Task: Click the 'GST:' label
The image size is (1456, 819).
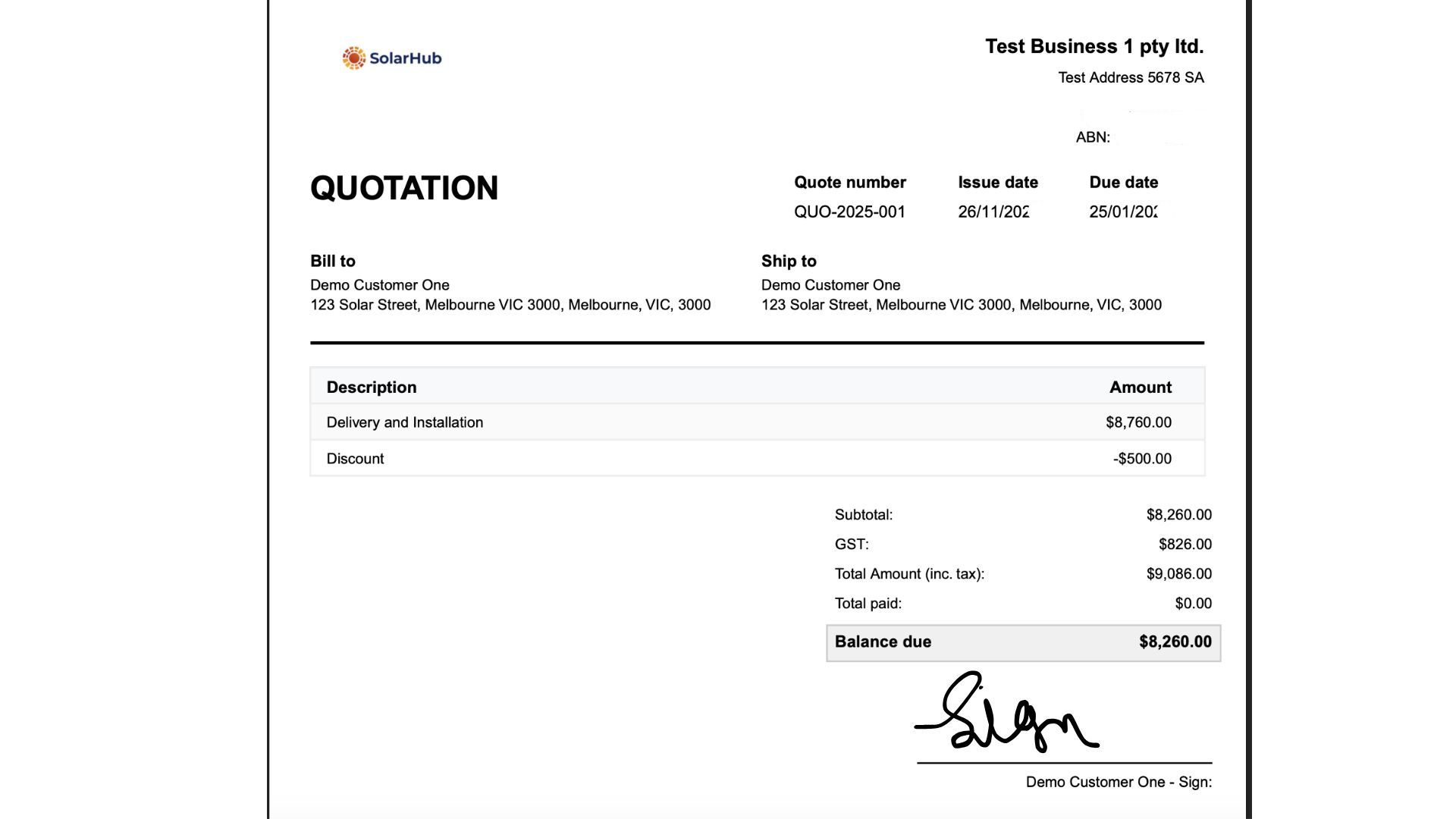Action: click(852, 544)
